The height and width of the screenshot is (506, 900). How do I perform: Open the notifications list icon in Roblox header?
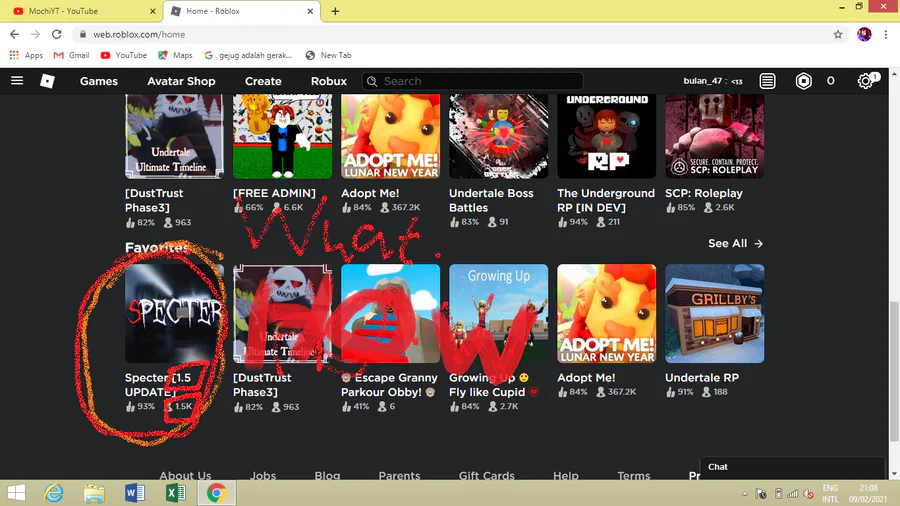point(767,81)
